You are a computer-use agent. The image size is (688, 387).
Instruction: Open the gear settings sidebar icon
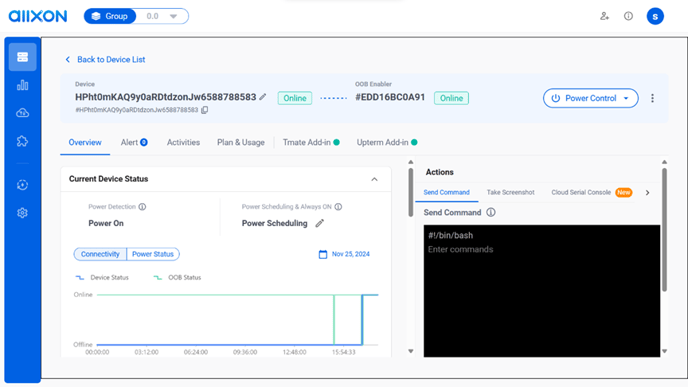[x=22, y=213]
